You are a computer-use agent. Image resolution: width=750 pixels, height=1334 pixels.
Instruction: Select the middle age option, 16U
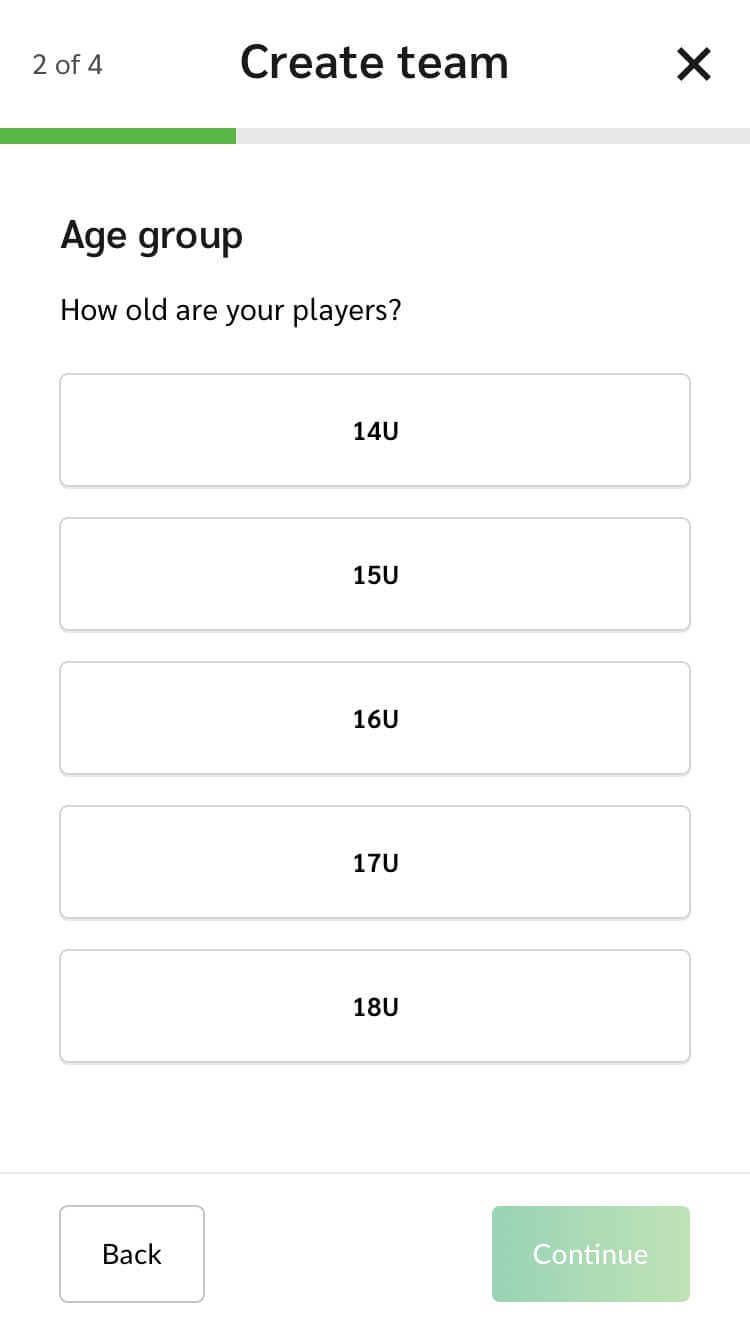(x=375, y=719)
